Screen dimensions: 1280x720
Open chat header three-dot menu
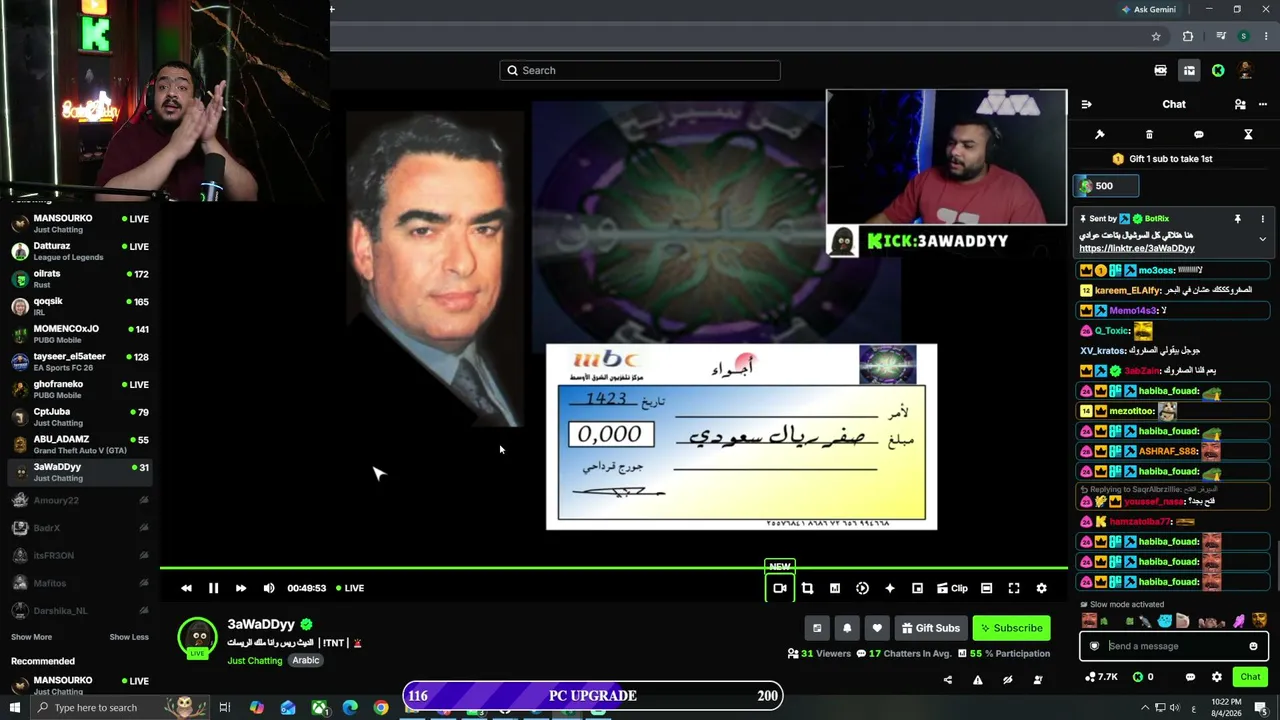(1262, 104)
